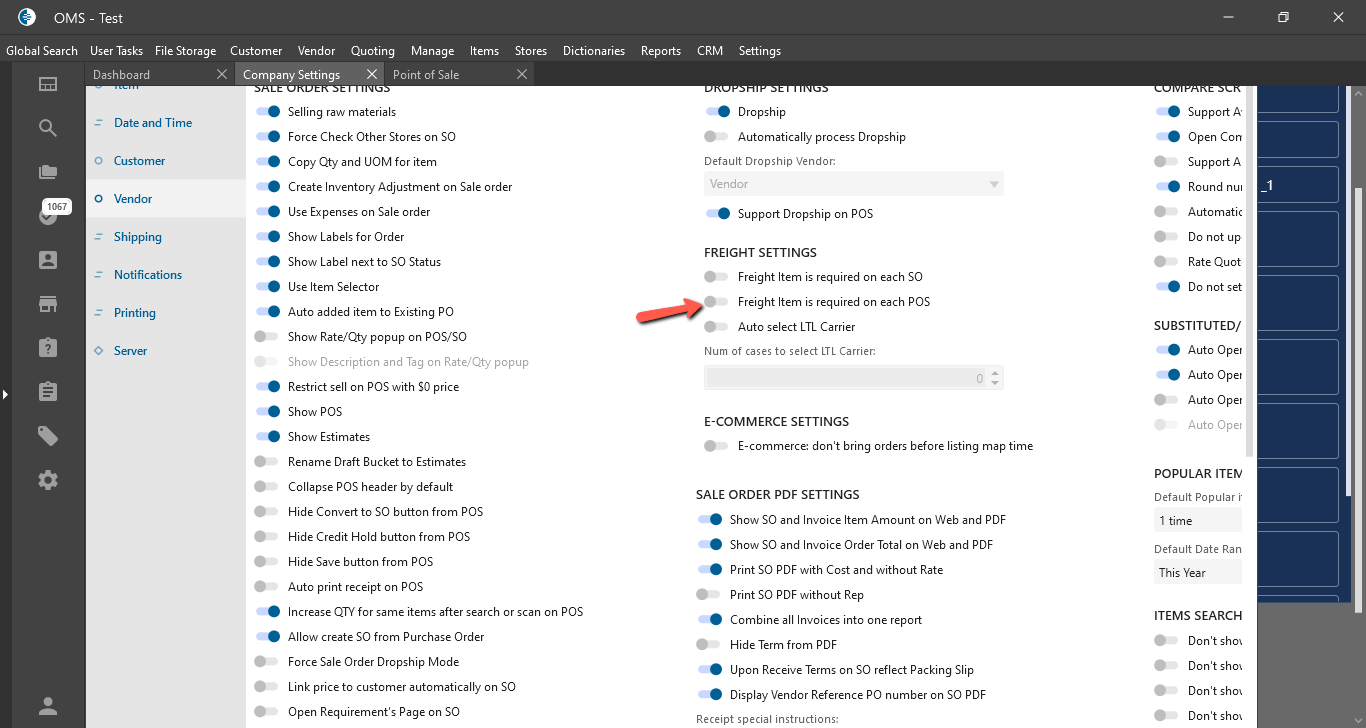1366x728 pixels.
Task: Expand the sidebar with the left-edge arrow
Action: tap(5, 395)
